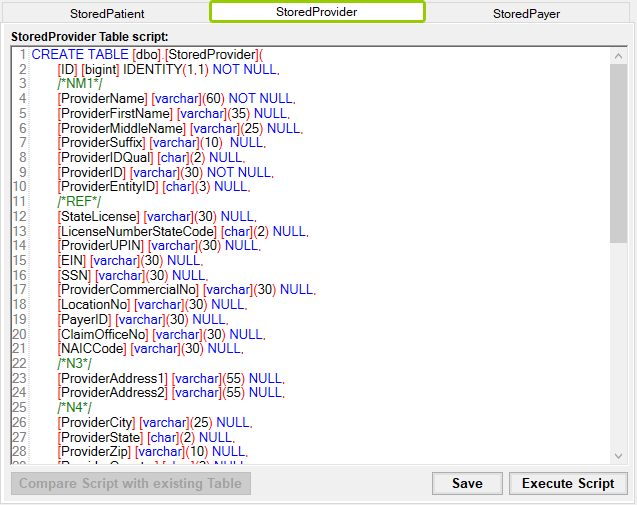Image resolution: width=637 pixels, height=505 pixels.
Task: Click the [ProviderSuffix] line
Action: [x=162, y=143]
